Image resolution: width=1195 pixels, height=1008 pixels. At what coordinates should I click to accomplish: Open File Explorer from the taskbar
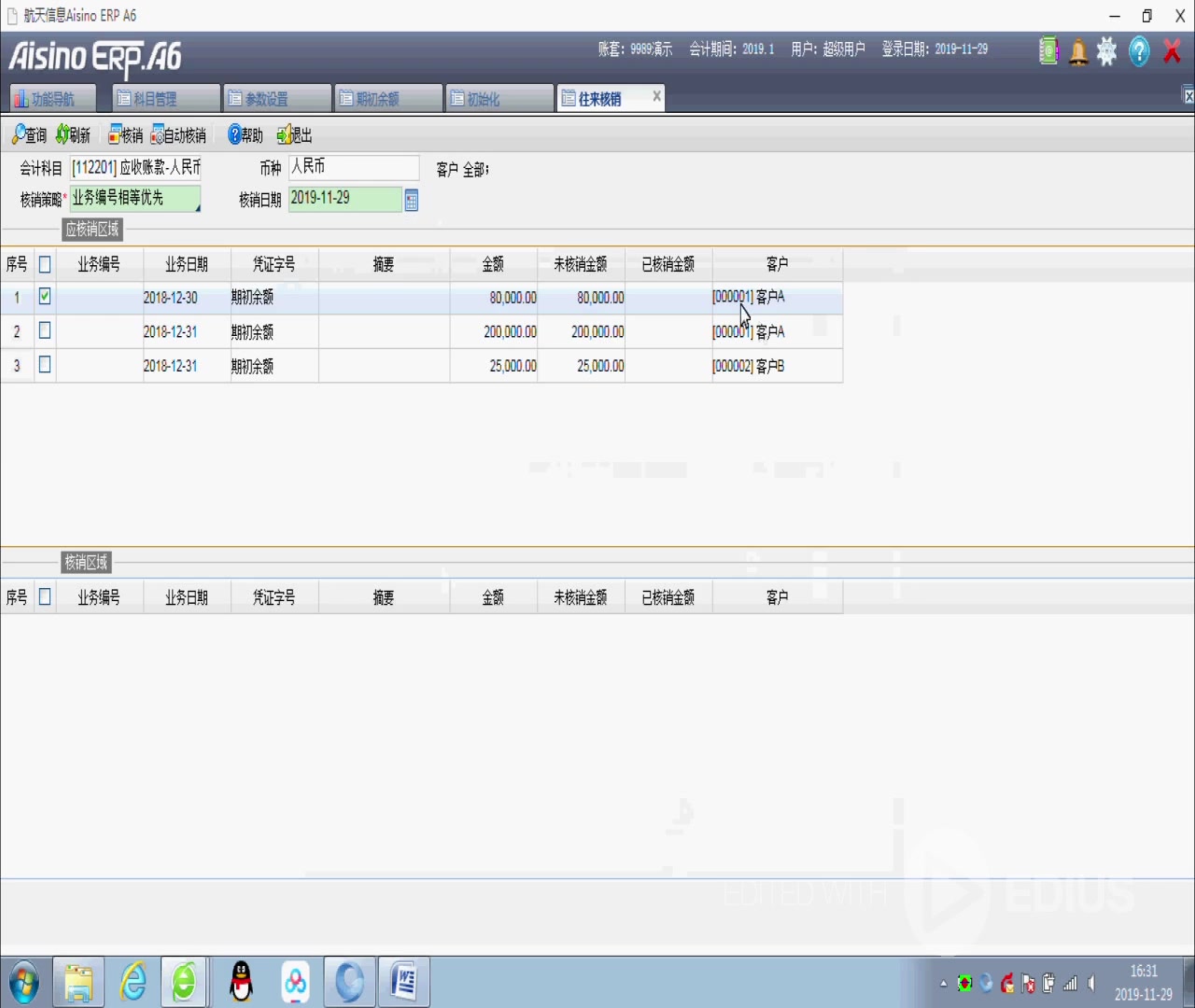pos(78,983)
